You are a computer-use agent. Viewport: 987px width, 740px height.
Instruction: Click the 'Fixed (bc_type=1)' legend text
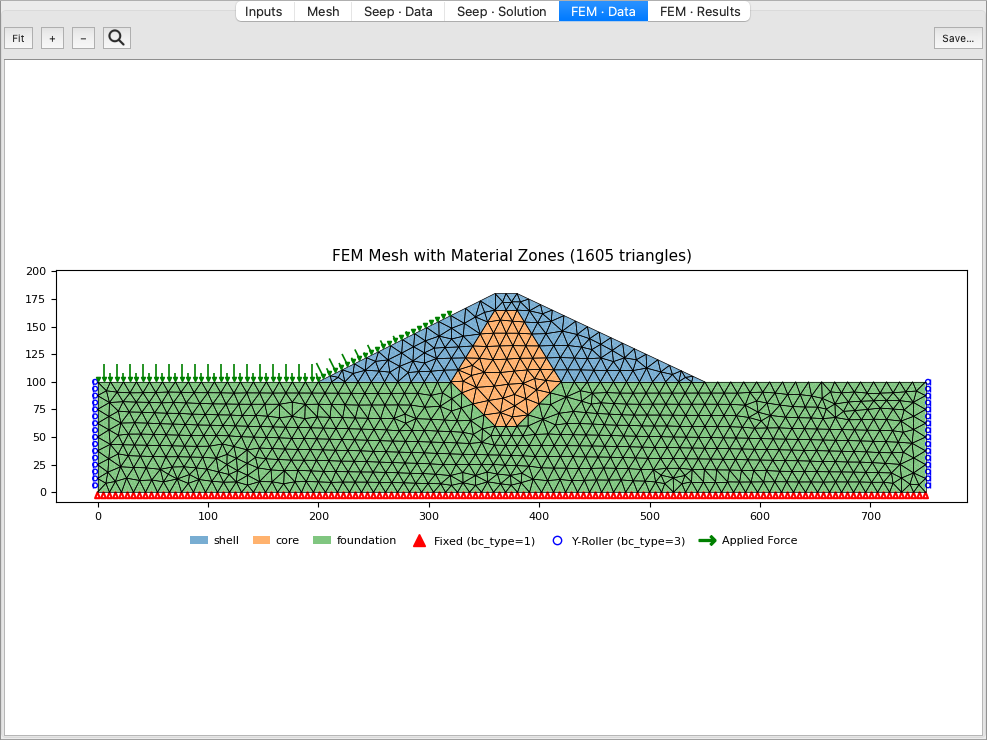[484, 541]
